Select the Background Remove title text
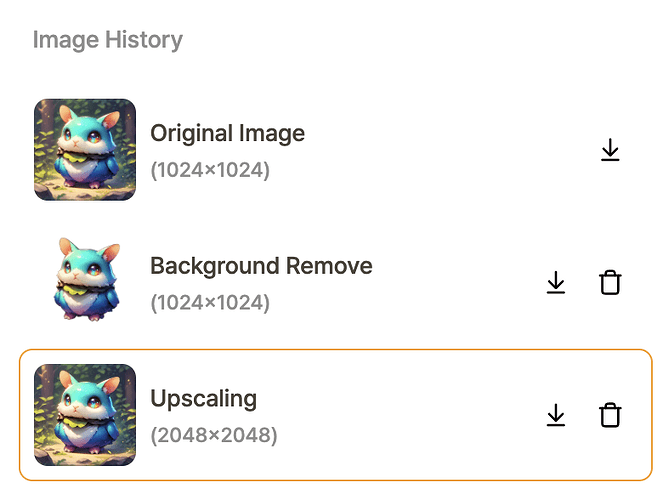 click(x=261, y=266)
